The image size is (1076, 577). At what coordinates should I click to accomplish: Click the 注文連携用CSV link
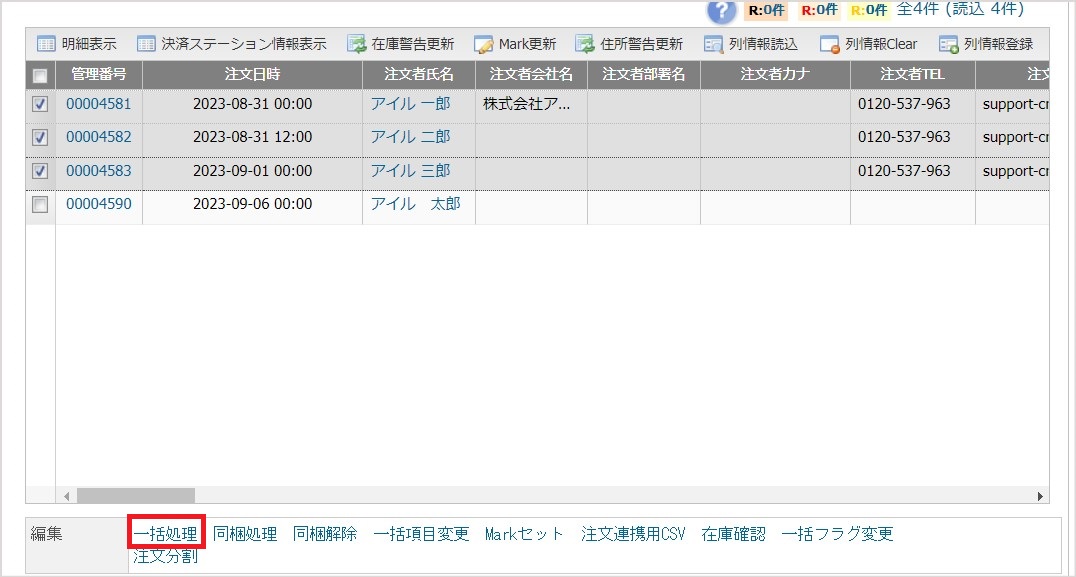(633, 534)
